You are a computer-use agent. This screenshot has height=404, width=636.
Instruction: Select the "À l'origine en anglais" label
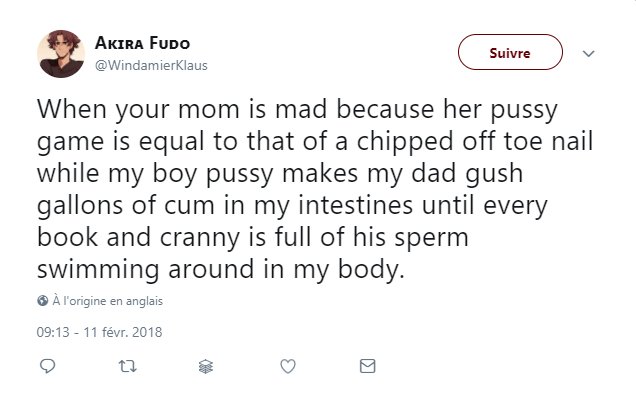tap(106, 300)
